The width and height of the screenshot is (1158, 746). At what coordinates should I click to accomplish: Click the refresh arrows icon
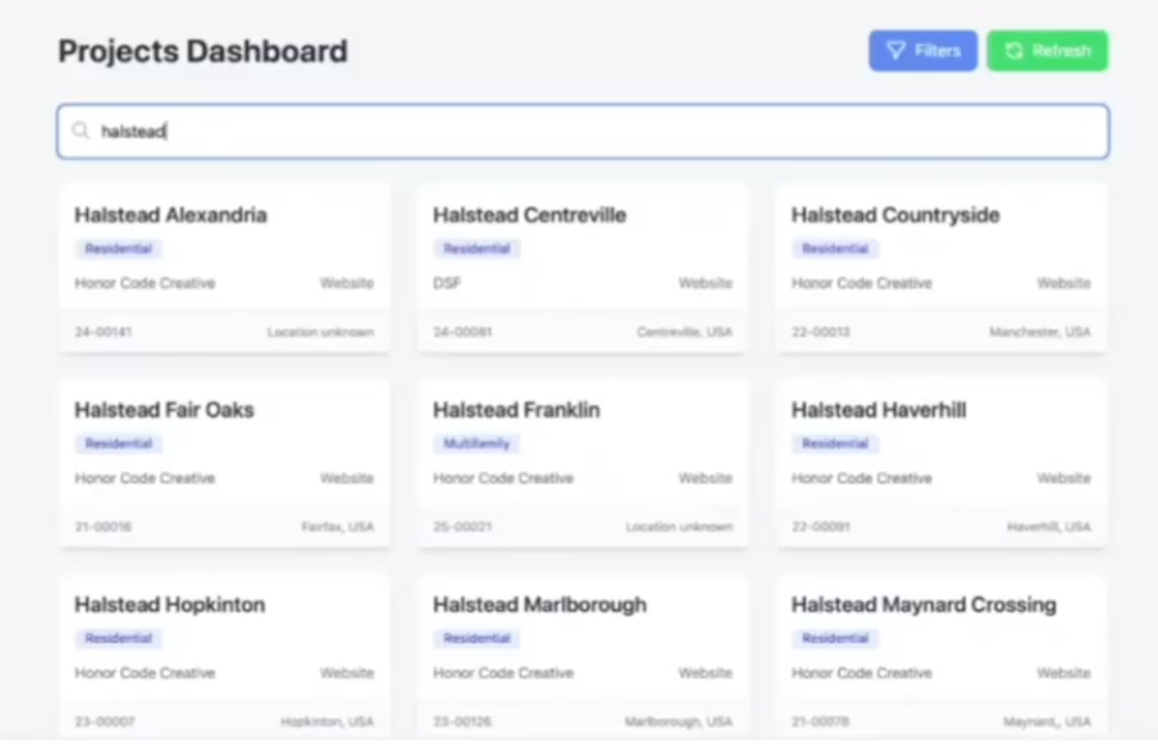(1014, 51)
